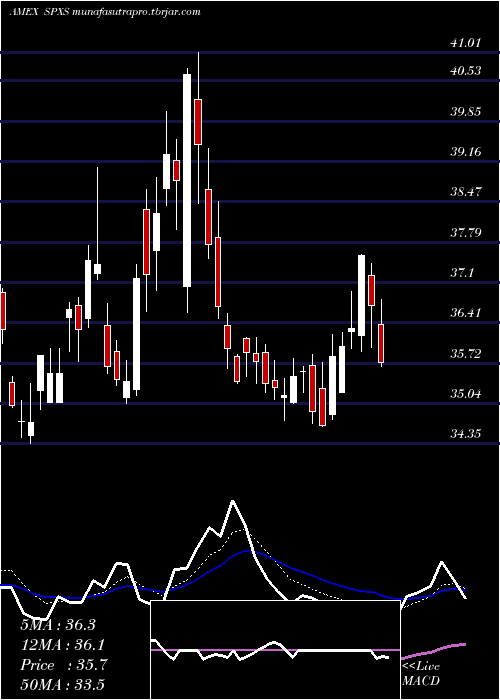Screen dimensions: 500x700
Task: Click the <<Live MACD label
Action: [421, 674]
